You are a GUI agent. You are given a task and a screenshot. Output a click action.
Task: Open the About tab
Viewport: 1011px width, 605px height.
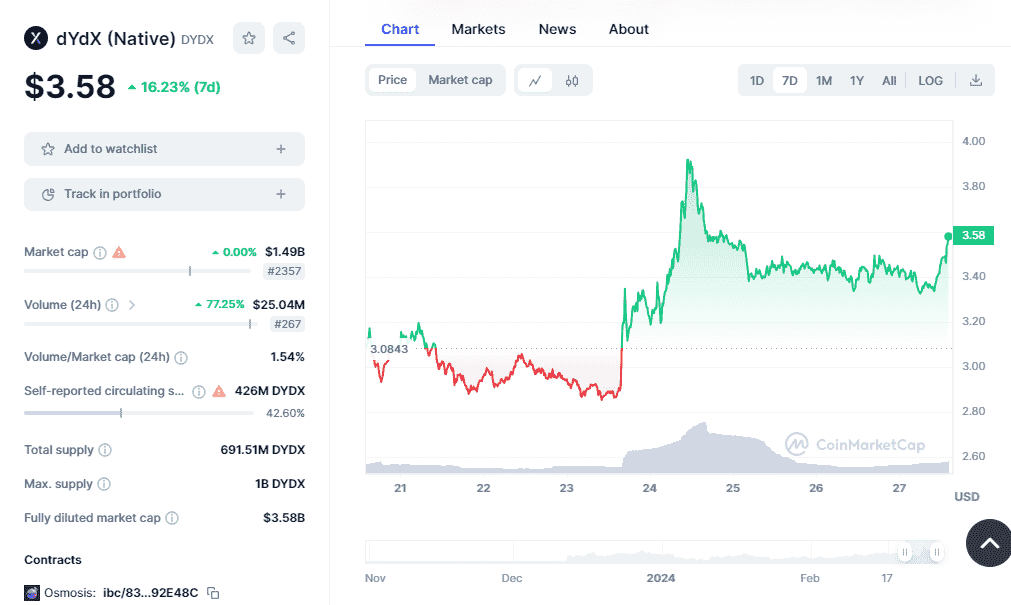pyautogui.click(x=629, y=29)
